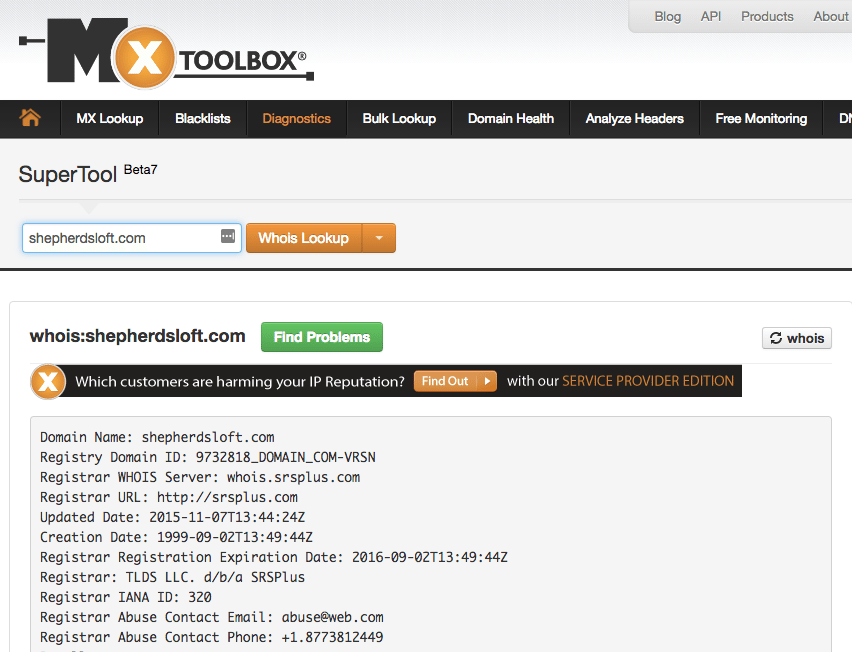Click the Registrar Abuse Contact Phone line
The image size is (852, 652).
tap(211, 637)
